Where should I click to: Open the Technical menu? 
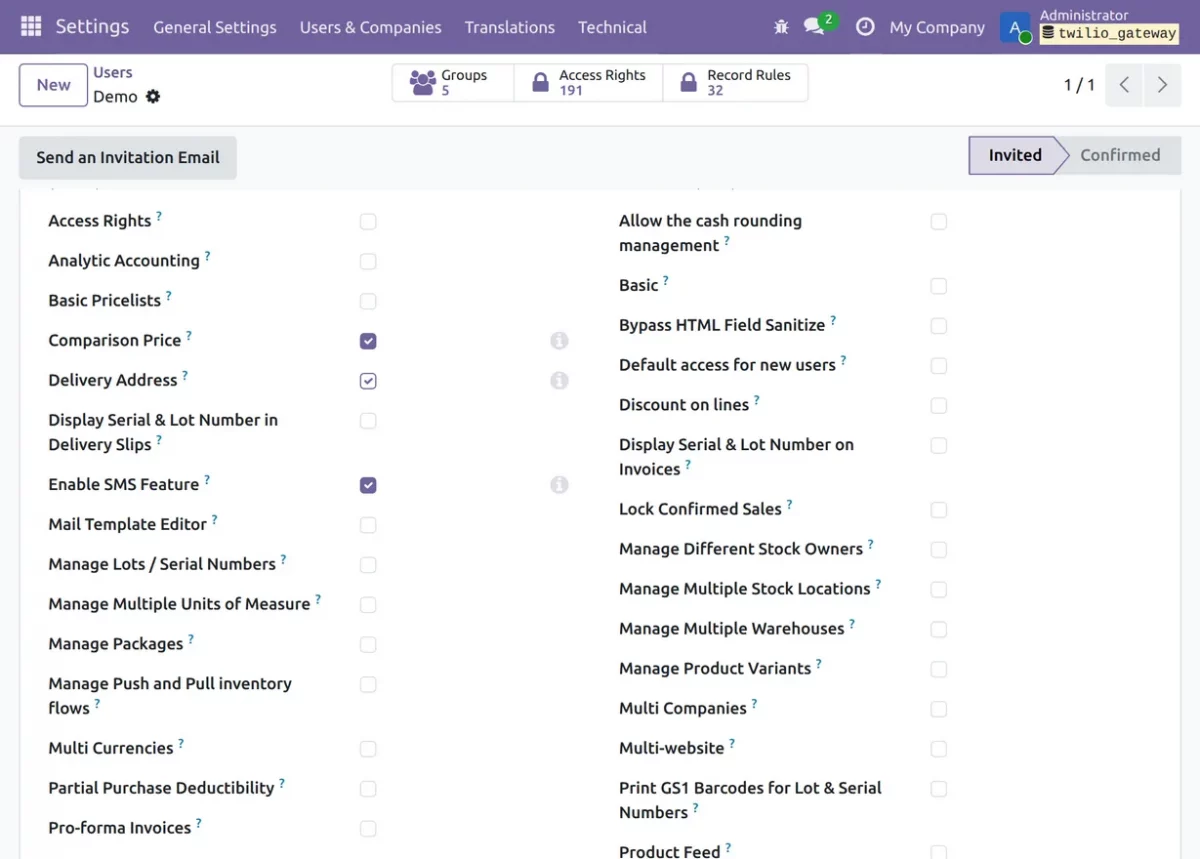tap(612, 27)
